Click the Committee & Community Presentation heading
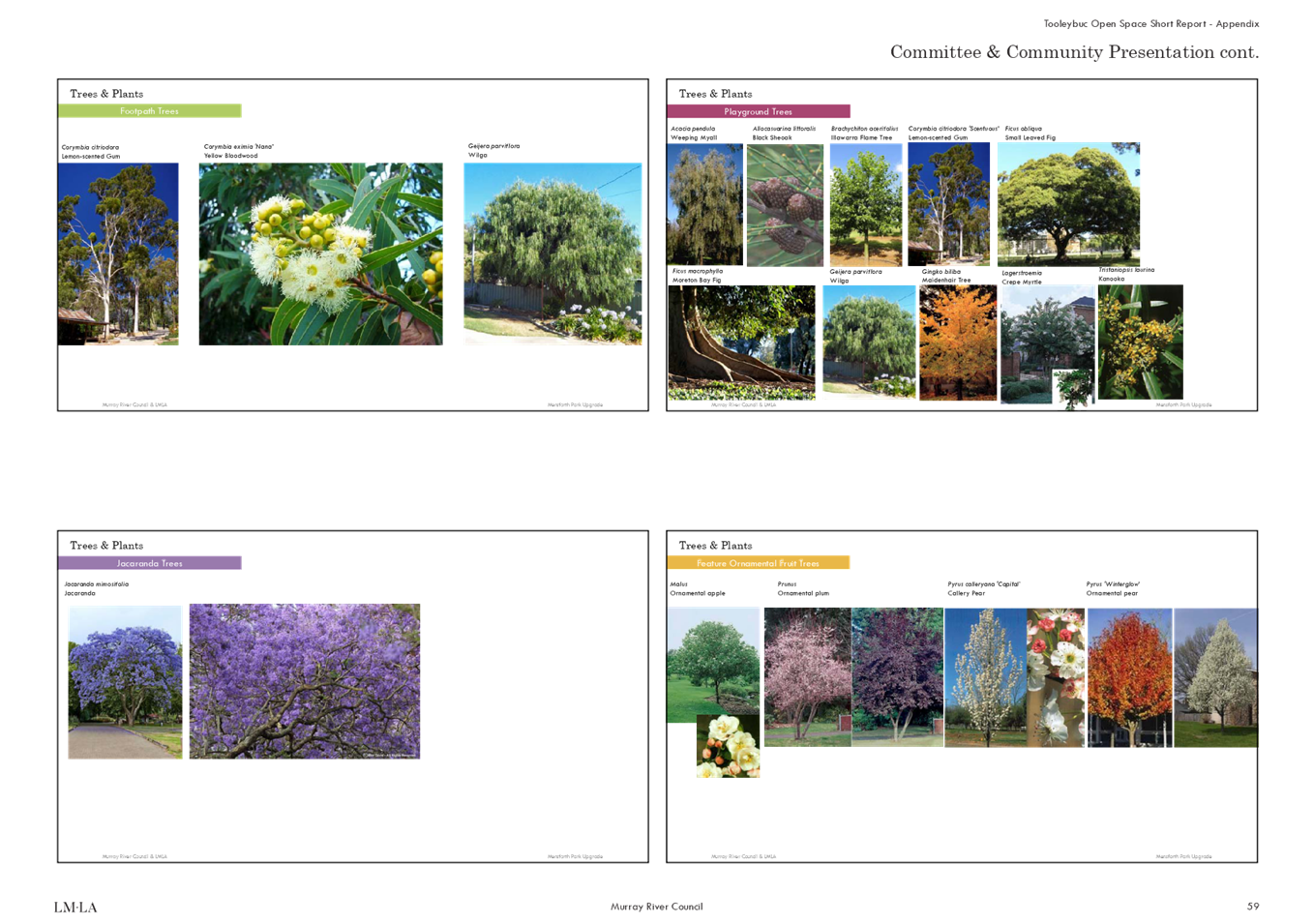Viewport: 1314px width, 924px height. (x=1073, y=52)
